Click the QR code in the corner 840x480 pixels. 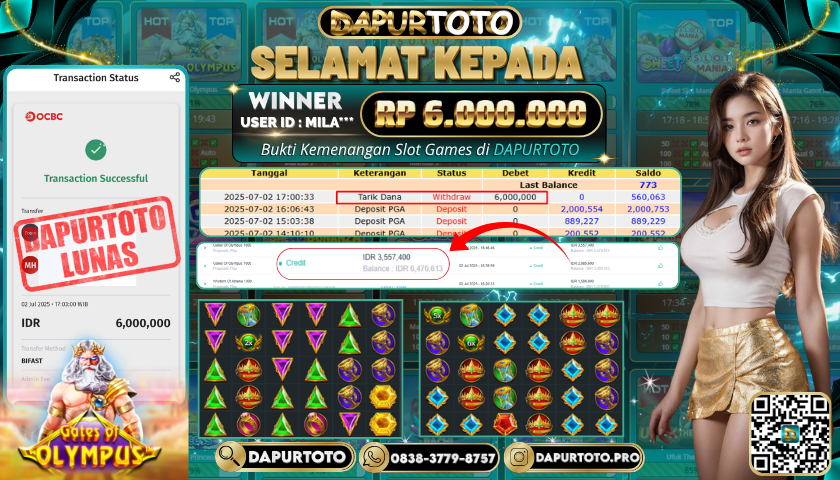[x=790, y=433]
